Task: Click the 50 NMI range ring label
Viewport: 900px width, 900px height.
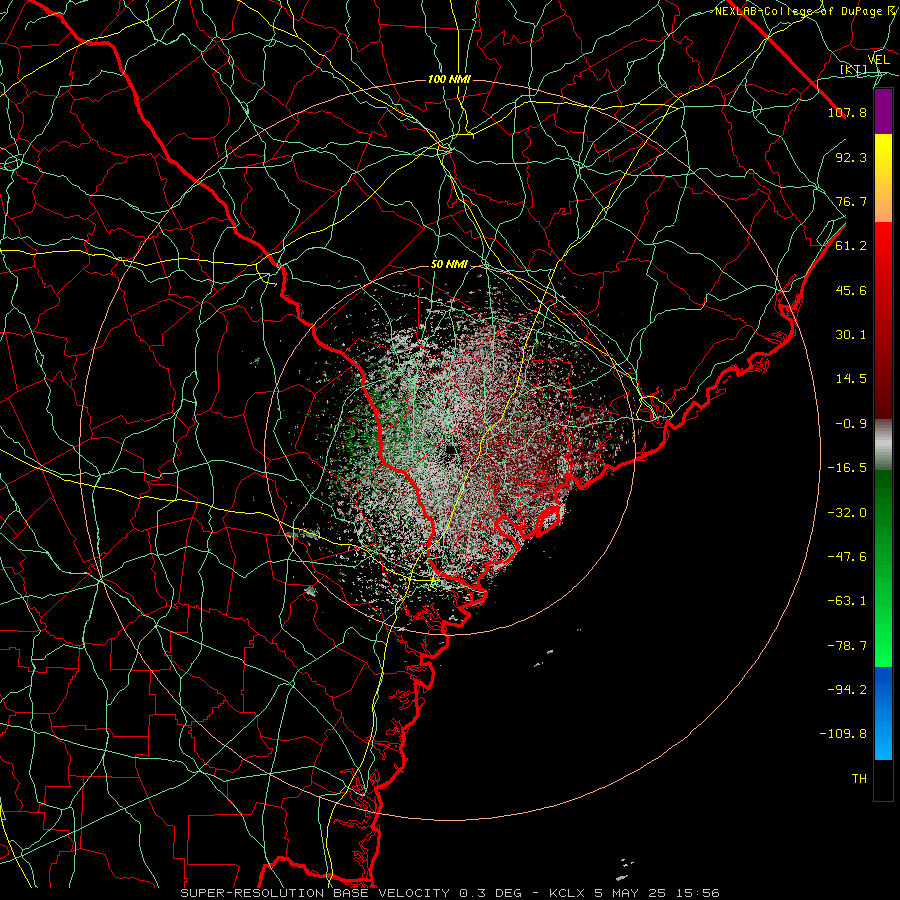Action: tap(449, 265)
